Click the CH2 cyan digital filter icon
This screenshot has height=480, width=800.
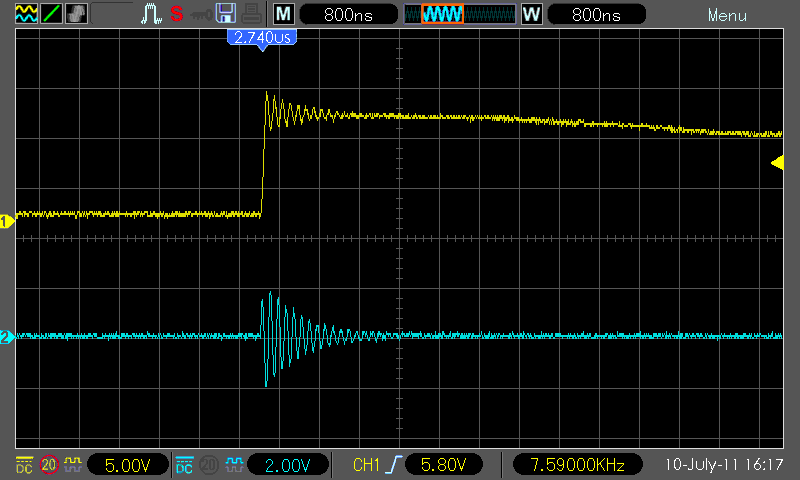tap(234, 465)
